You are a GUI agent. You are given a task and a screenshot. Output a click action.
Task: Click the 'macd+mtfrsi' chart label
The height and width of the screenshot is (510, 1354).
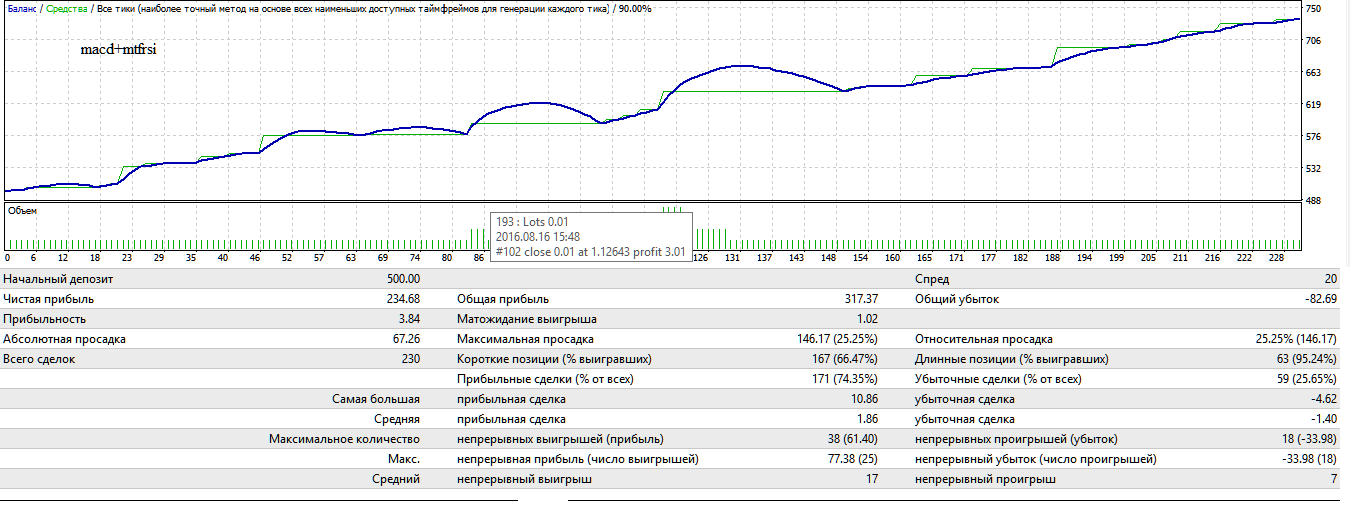pos(118,49)
